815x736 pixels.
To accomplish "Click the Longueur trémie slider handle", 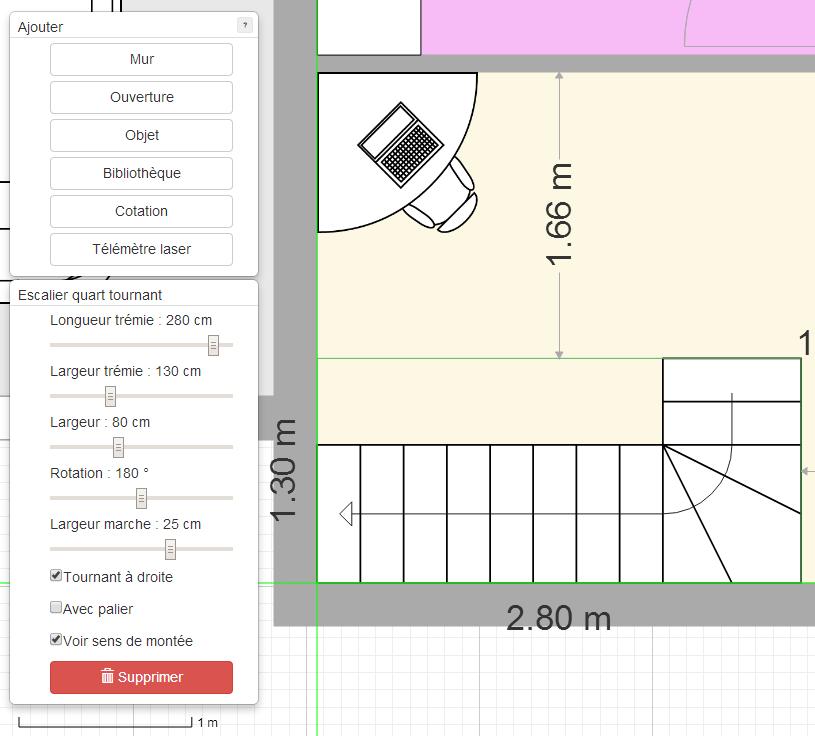I will pos(213,345).
